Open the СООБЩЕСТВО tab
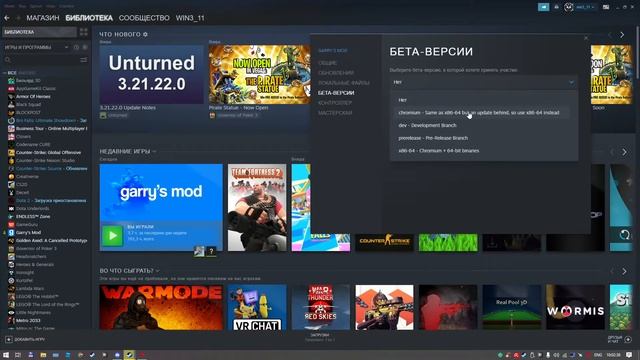The image size is (640, 360). 144,18
